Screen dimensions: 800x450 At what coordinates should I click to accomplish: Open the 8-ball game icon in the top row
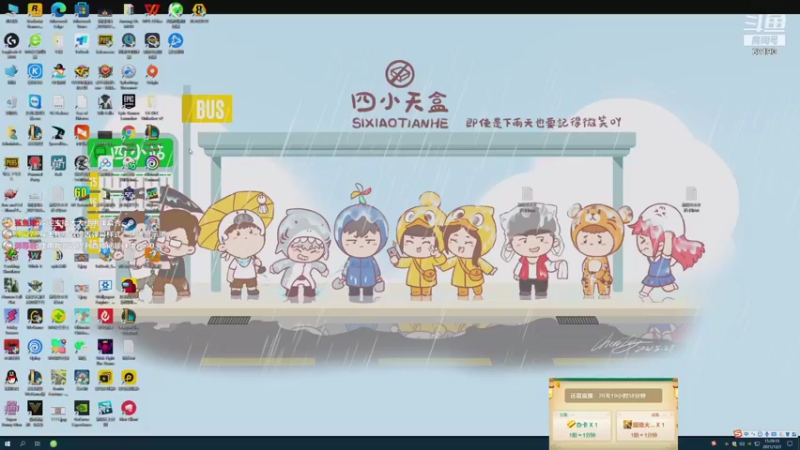coord(199,10)
